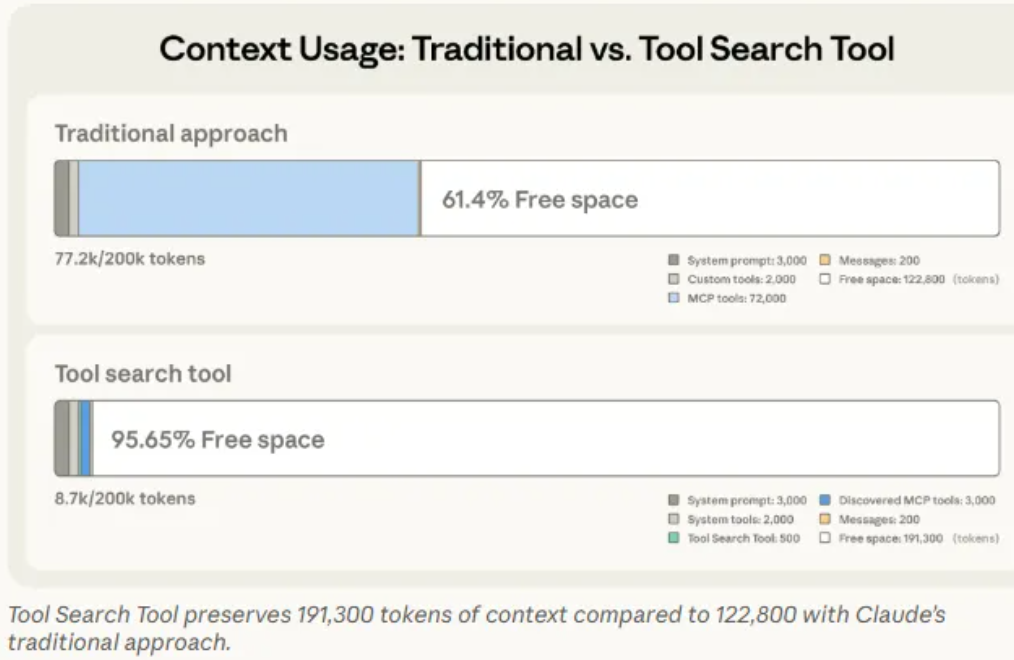The width and height of the screenshot is (1014, 660).
Task: Click the green Tool Search Tool legend swatch
Action: pos(674,539)
